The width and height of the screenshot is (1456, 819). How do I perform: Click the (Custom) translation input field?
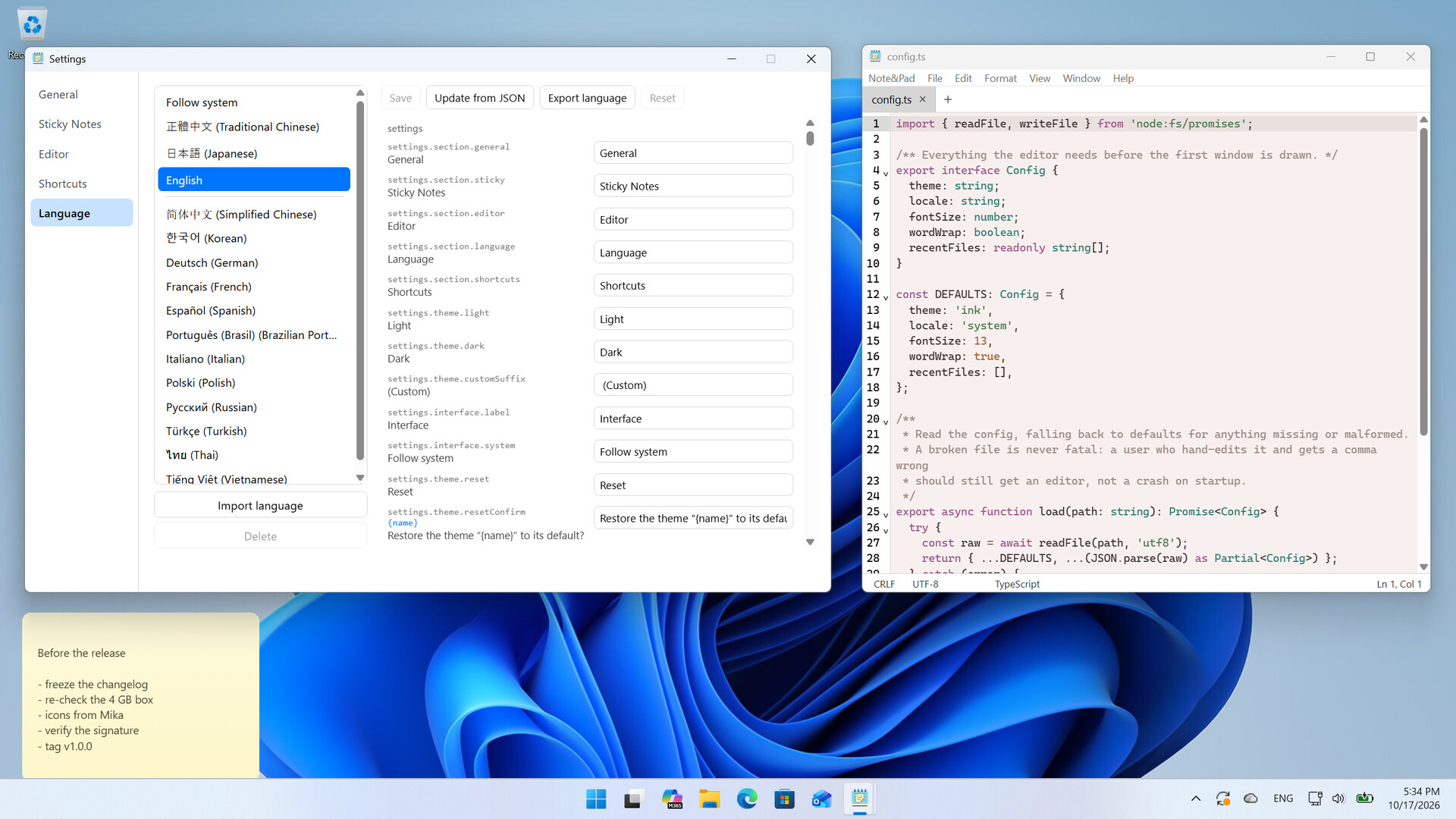click(693, 385)
